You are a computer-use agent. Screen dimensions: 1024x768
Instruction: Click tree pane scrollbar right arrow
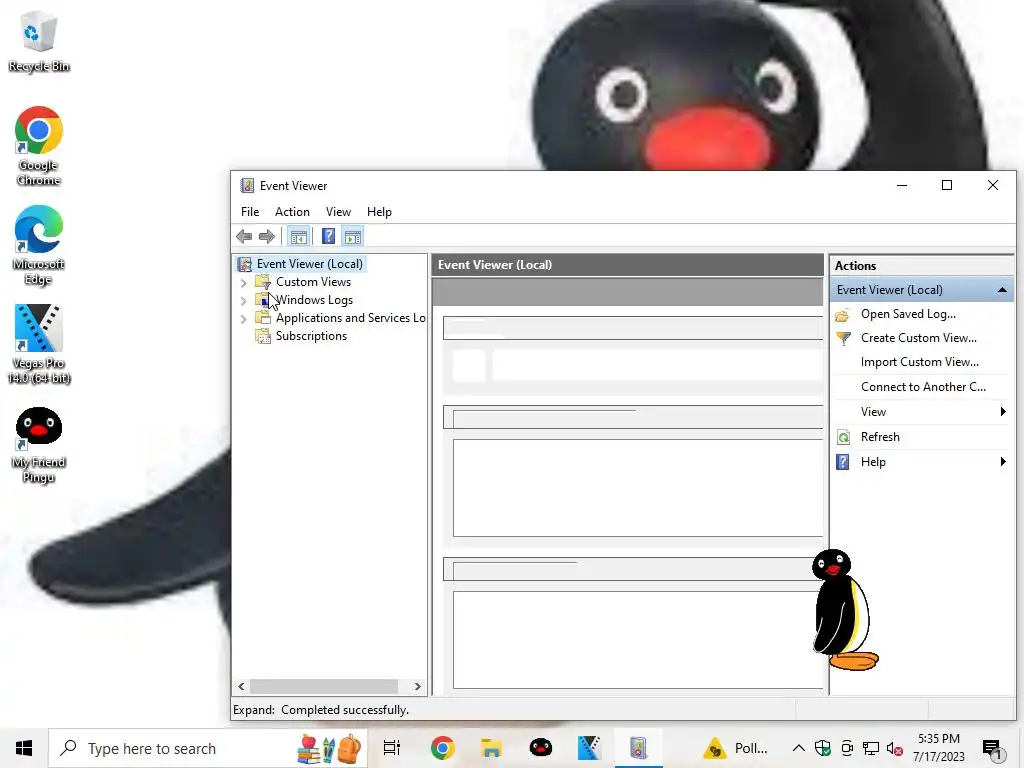pos(417,686)
